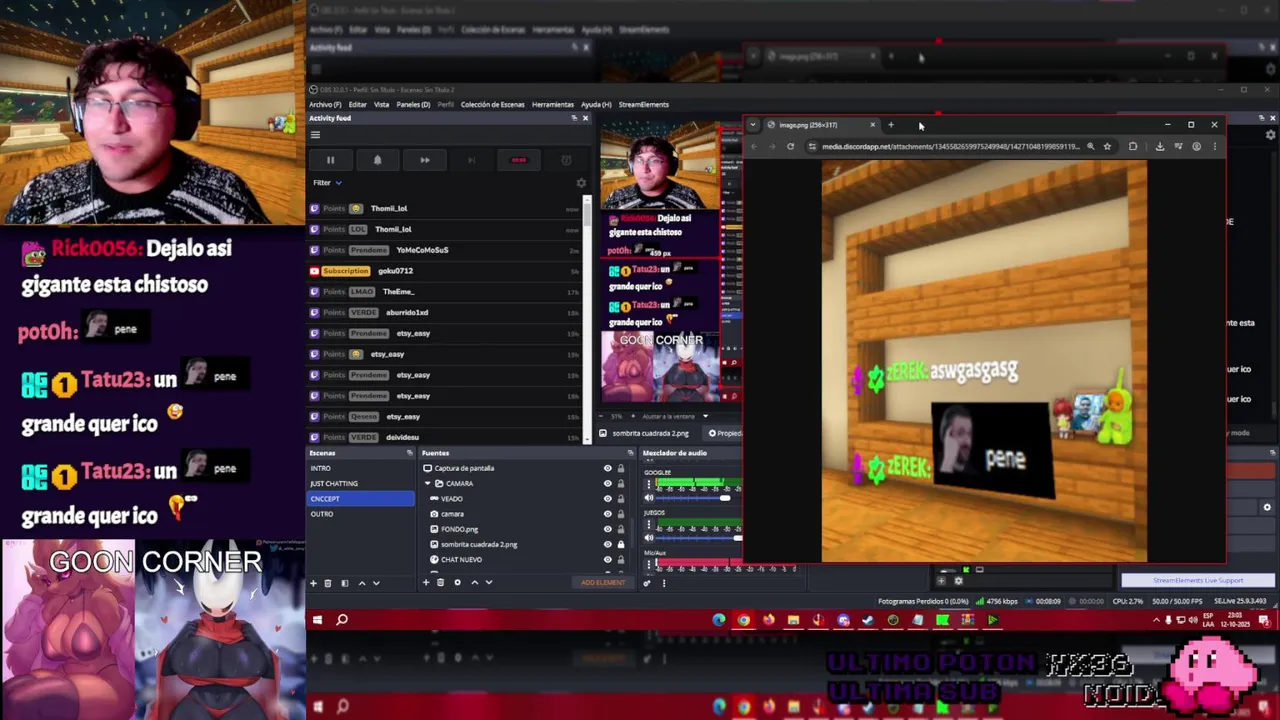Add a new source in Fuentes
Viewport: 1280px width, 720px height.
[x=426, y=582]
